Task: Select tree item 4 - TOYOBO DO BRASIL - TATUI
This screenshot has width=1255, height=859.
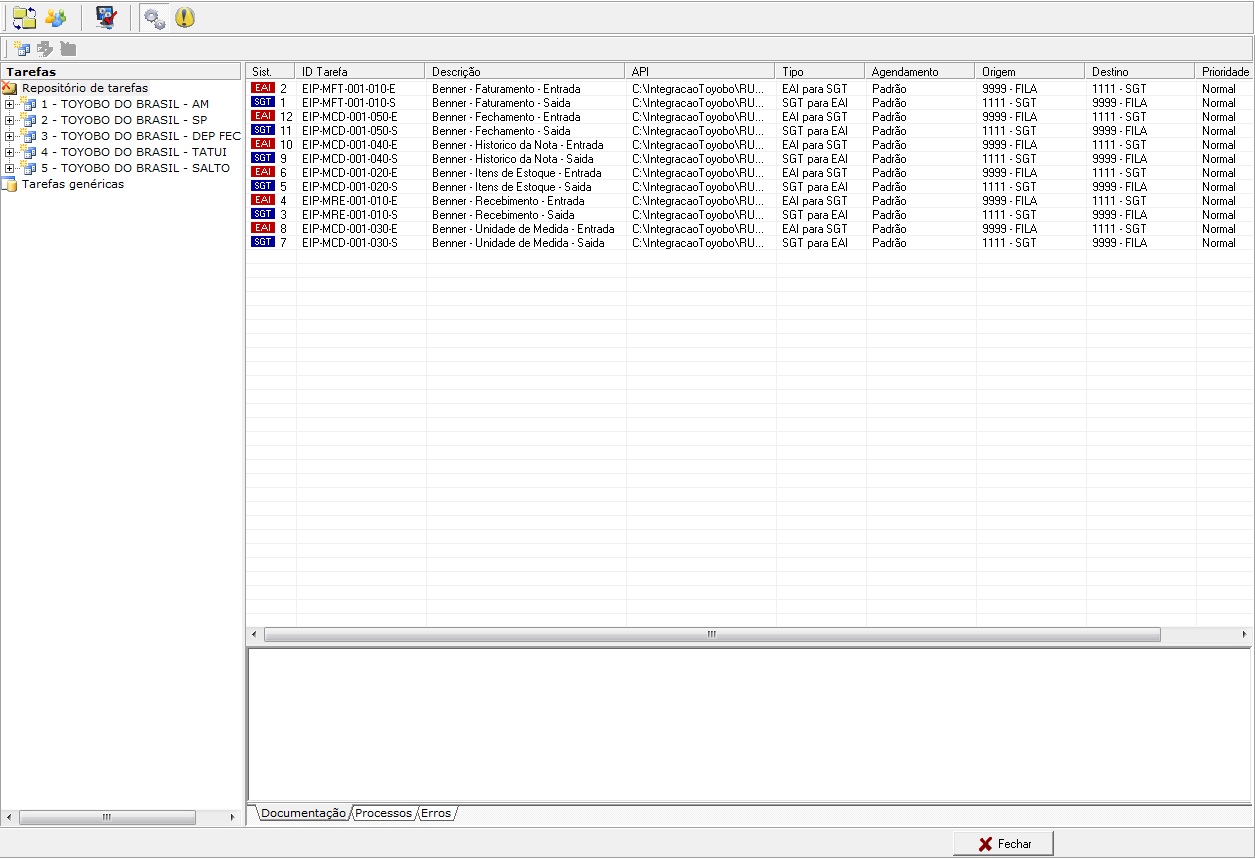Action: [x=134, y=152]
